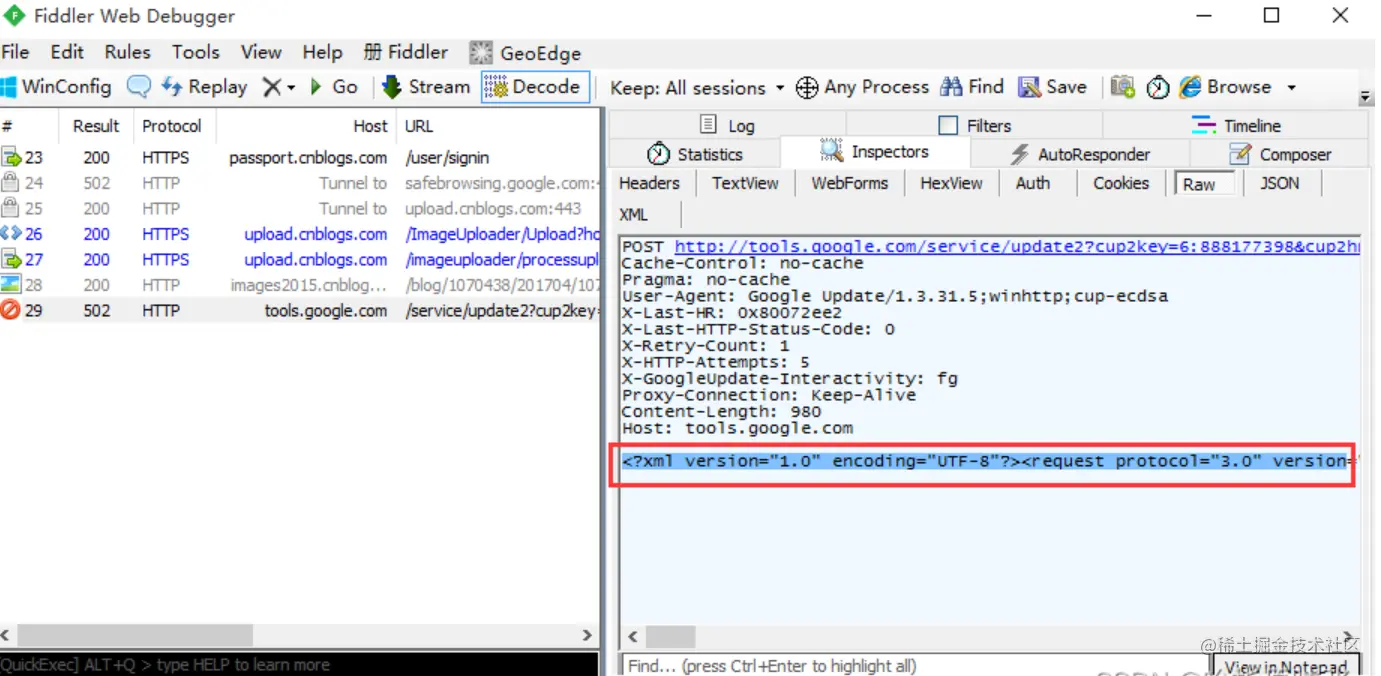Open the Help menu
The height and width of the screenshot is (676, 1381).
(x=322, y=52)
